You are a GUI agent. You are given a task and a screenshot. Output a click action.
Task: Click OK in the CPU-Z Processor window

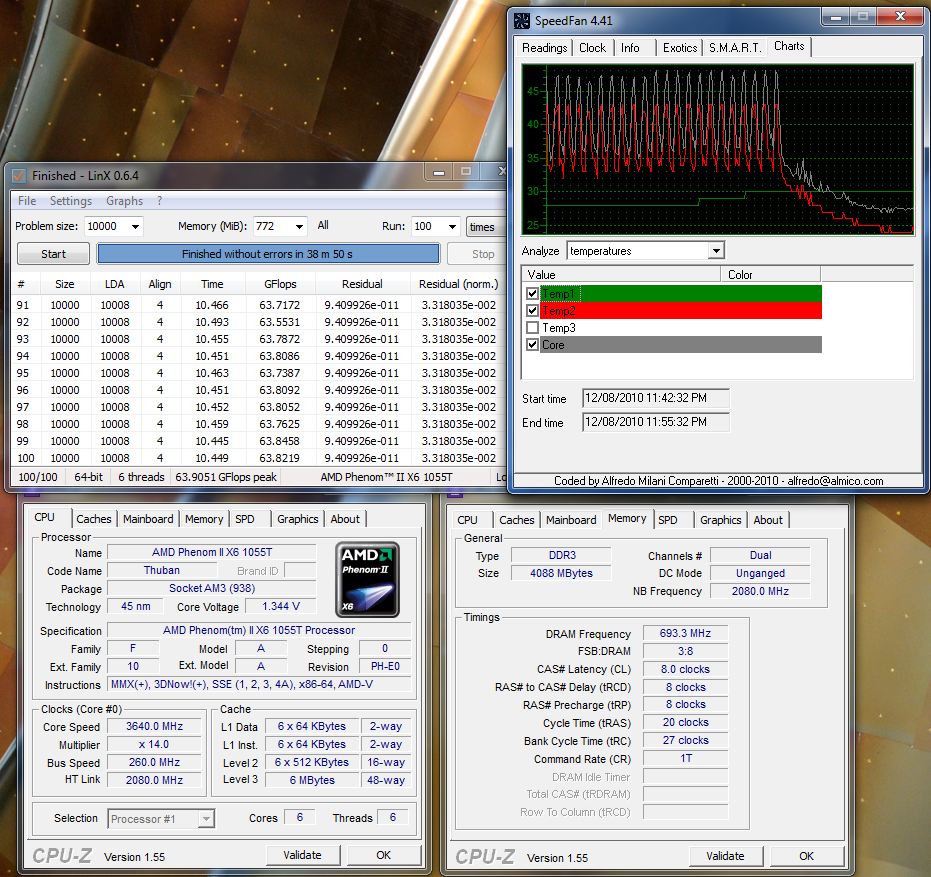coord(384,855)
